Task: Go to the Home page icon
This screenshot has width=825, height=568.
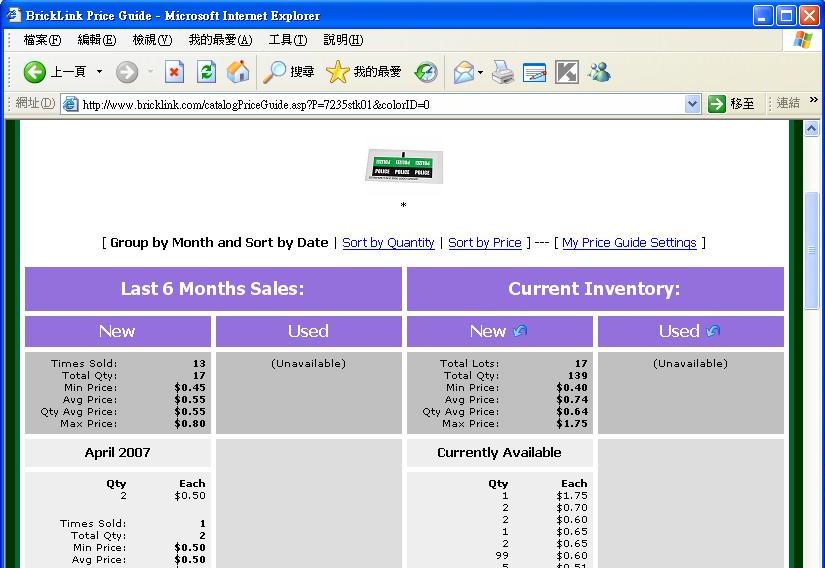Action: [238, 72]
